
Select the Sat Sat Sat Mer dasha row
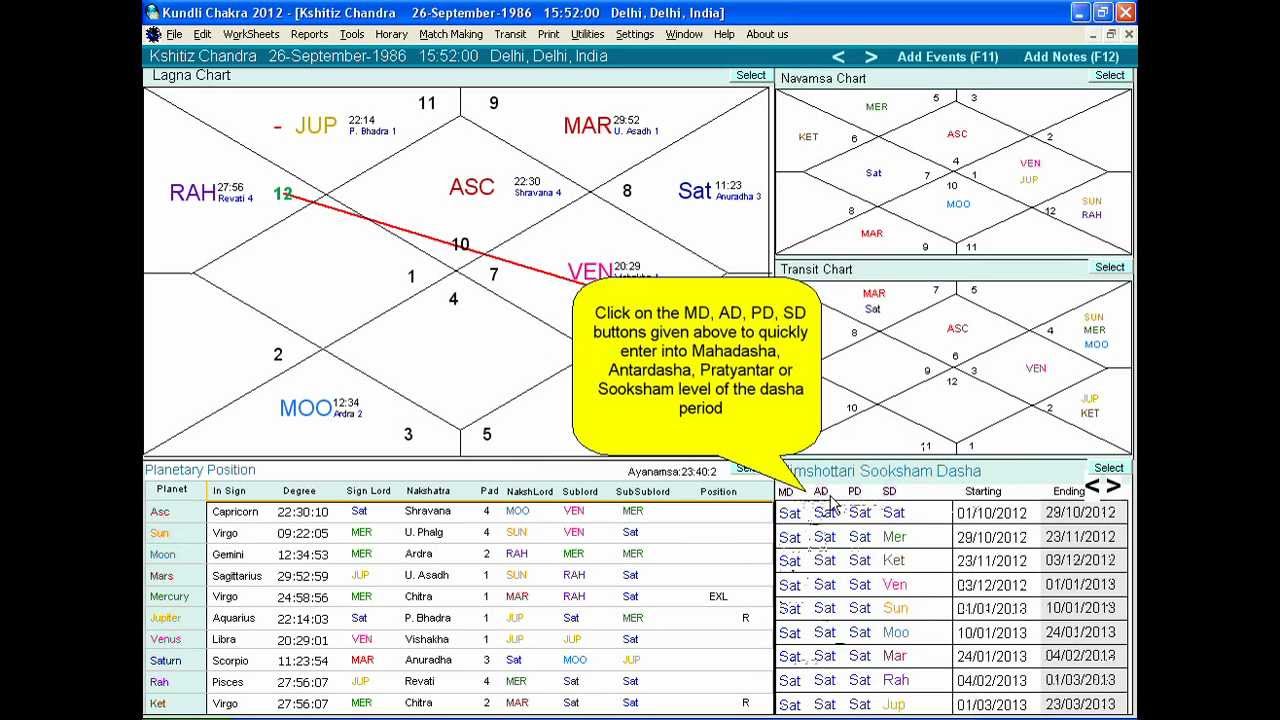tap(952, 537)
